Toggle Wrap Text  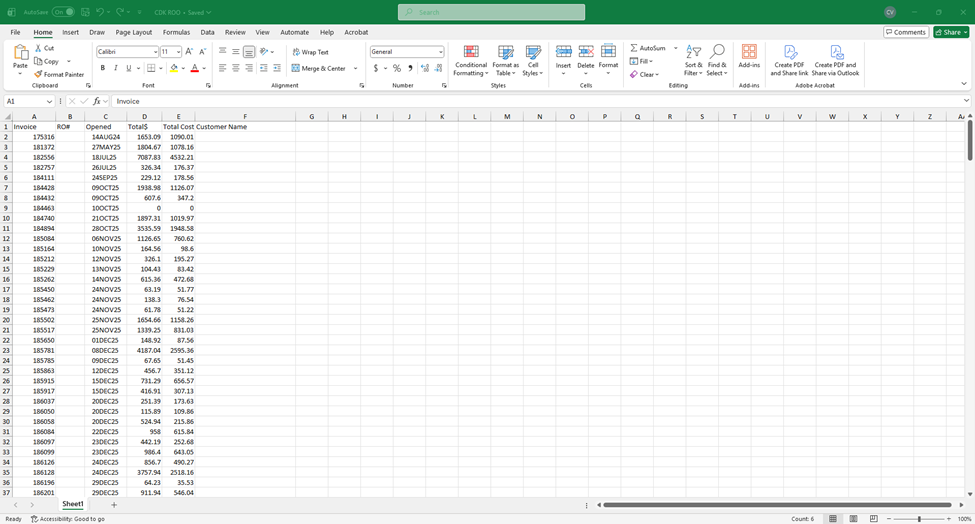pyautogui.click(x=311, y=52)
